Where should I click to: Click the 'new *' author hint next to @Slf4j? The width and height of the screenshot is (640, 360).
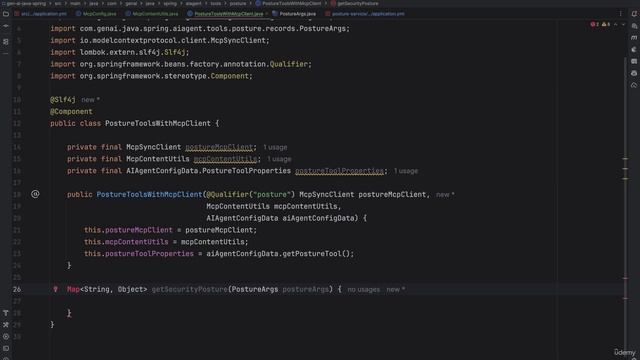click(91, 100)
